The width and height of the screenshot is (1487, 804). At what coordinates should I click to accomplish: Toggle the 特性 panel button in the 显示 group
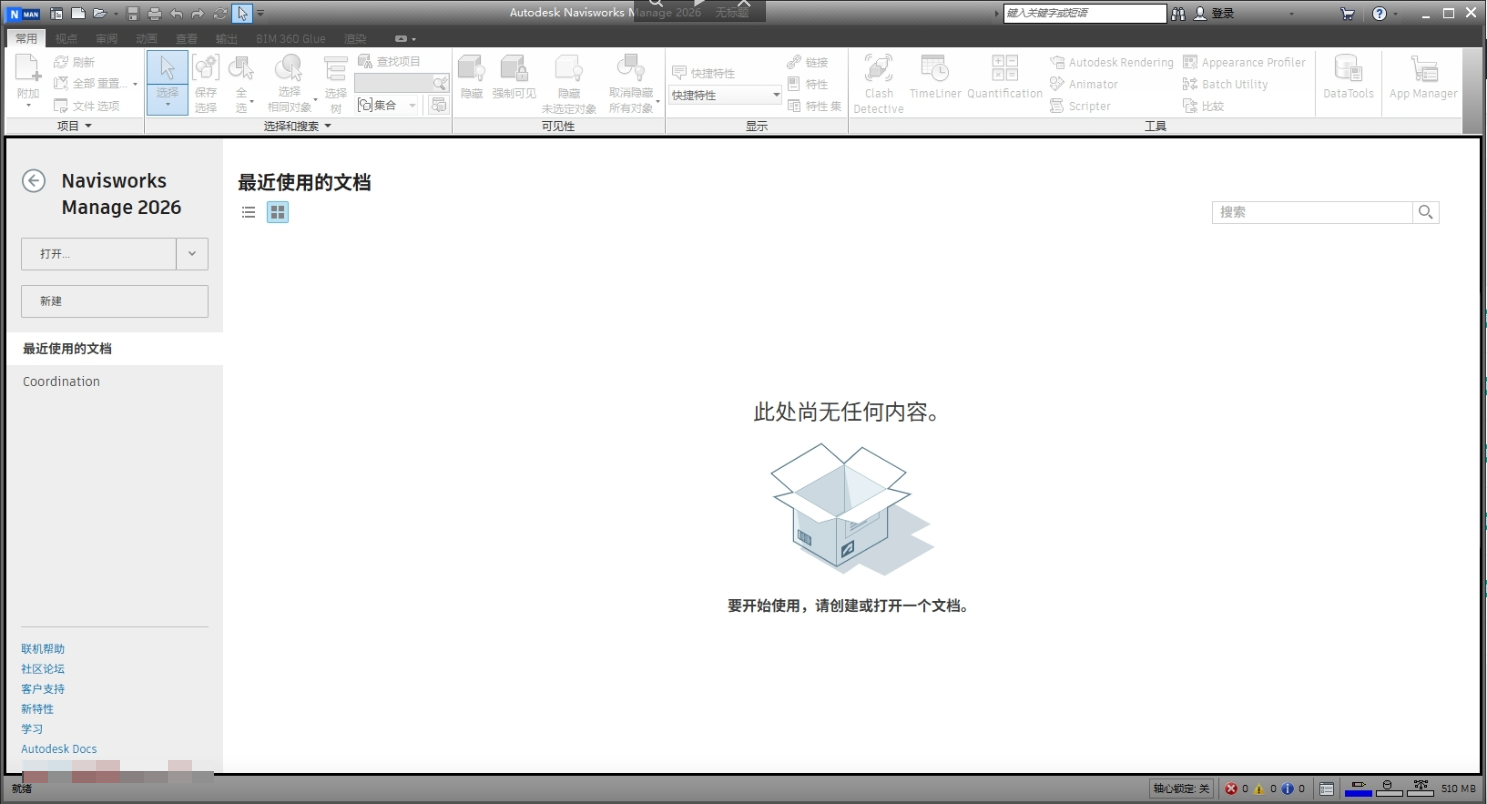pos(808,84)
